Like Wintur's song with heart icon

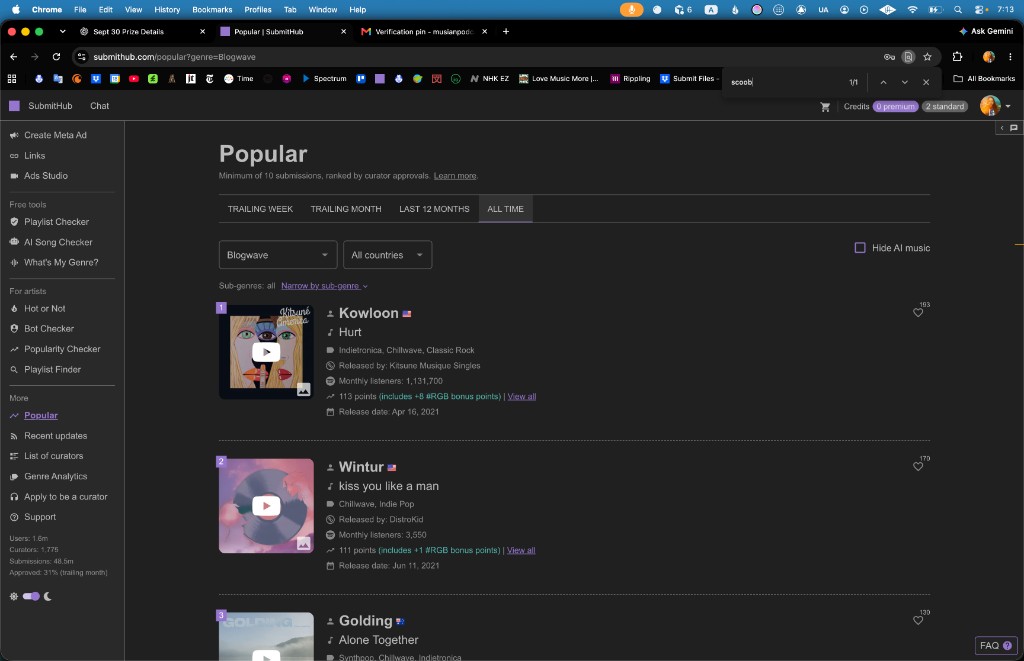pyautogui.click(x=918, y=466)
